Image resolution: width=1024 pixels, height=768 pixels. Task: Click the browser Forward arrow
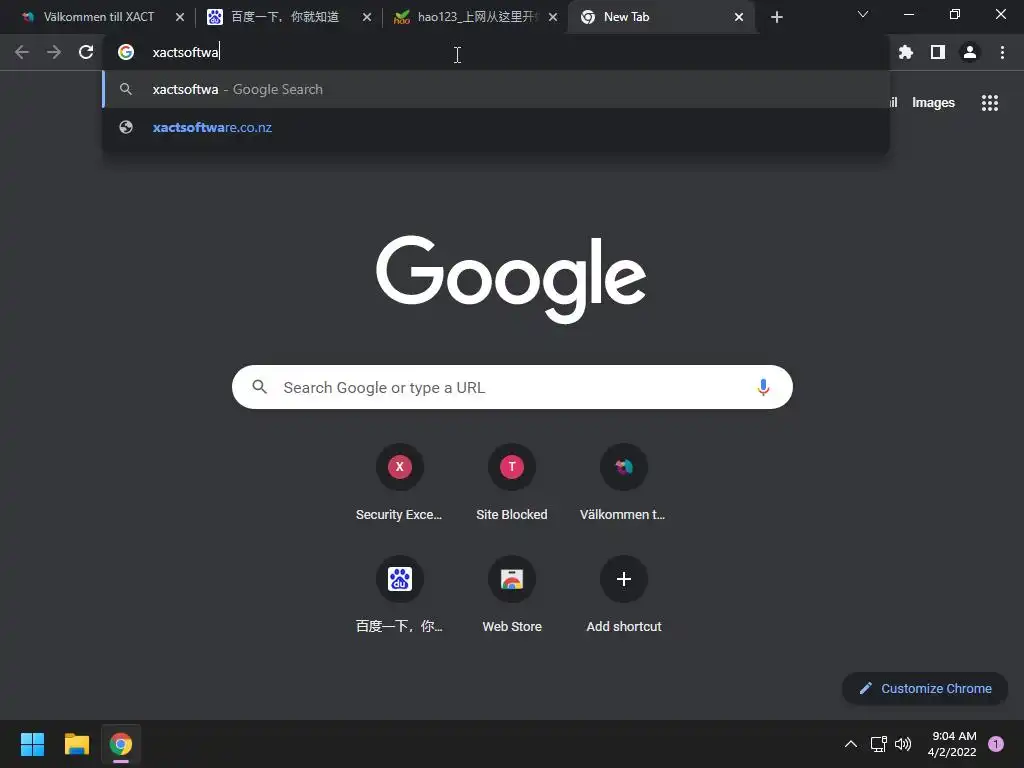tap(54, 52)
